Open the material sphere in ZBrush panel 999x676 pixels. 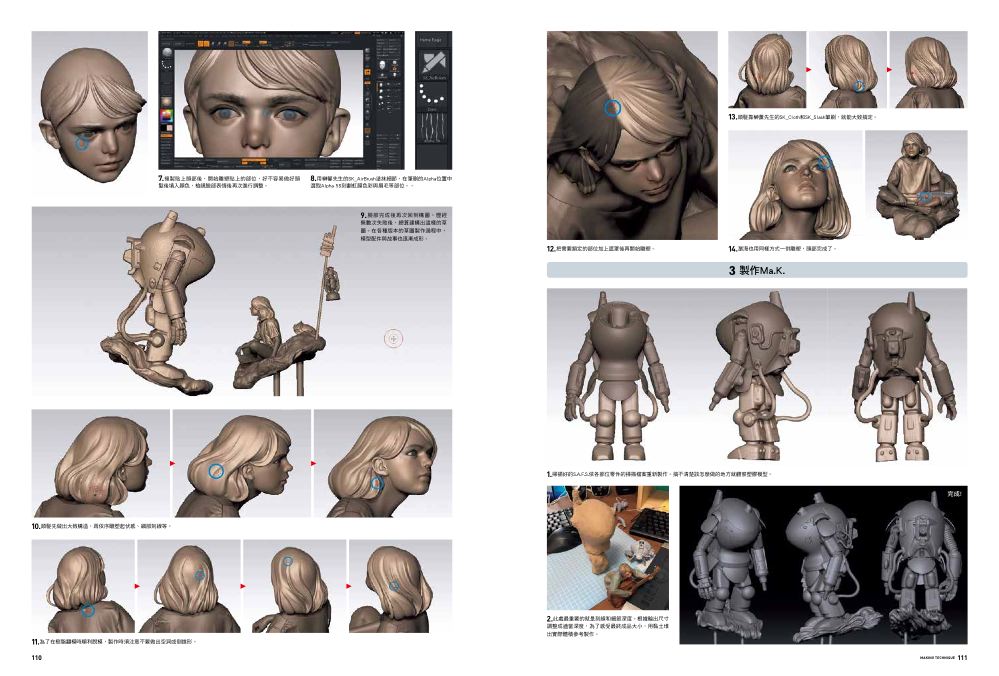[x=167, y=52]
